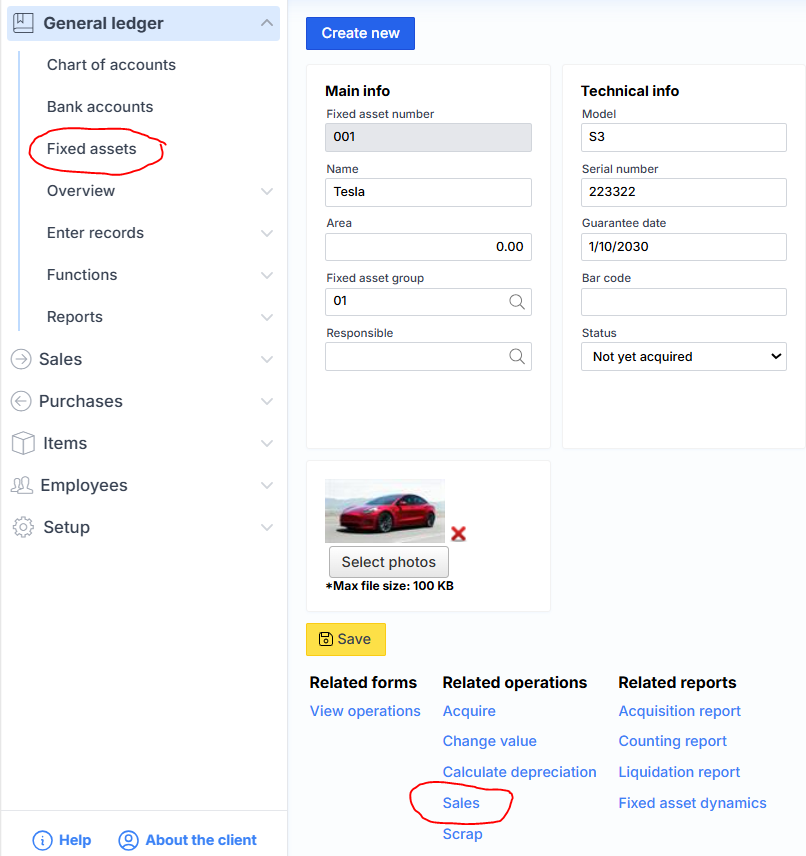Viewport: 806px width, 856px height.
Task: Open the Calculate depreciation operation
Action: pos(519,772)
